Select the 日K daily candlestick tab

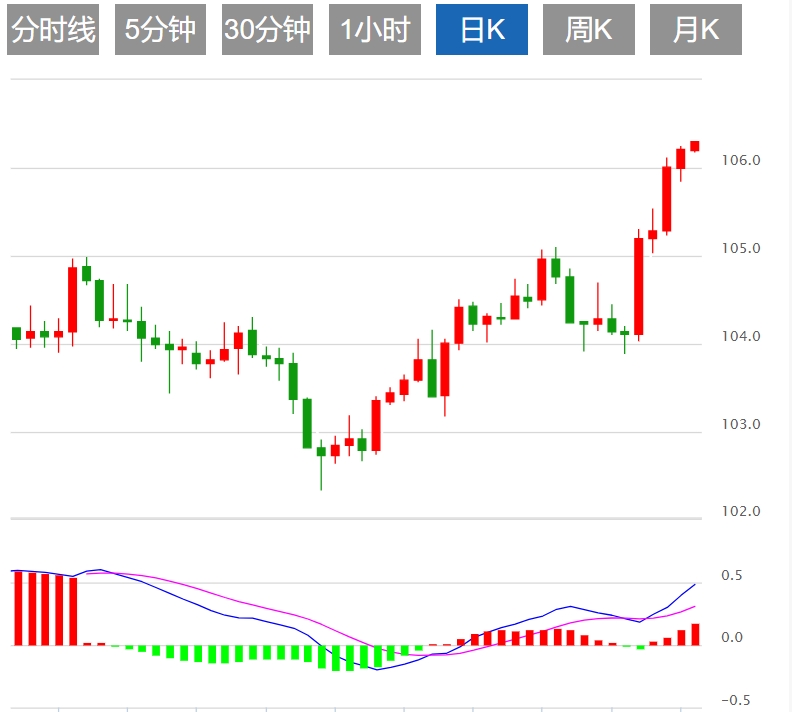point(482,30)
